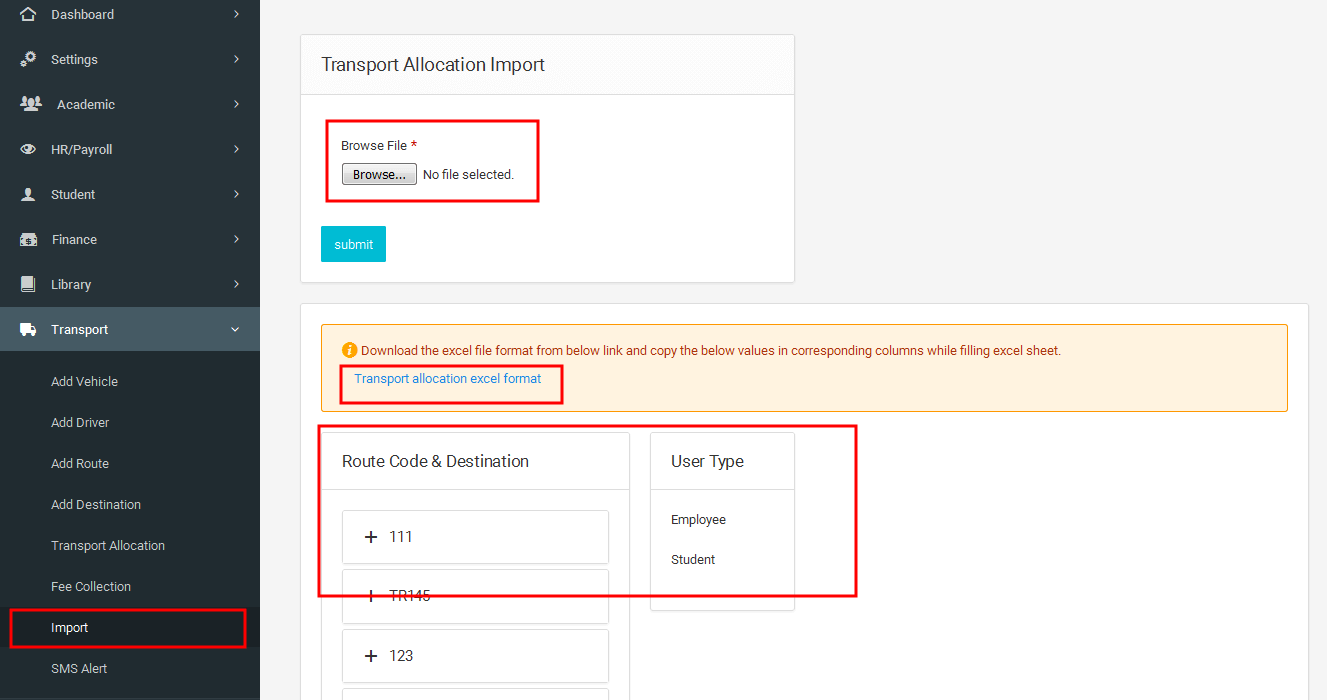Viewport: 1327px width, 700px height.
Task: Open the Academic menu item
Action: tap(130, 104)
